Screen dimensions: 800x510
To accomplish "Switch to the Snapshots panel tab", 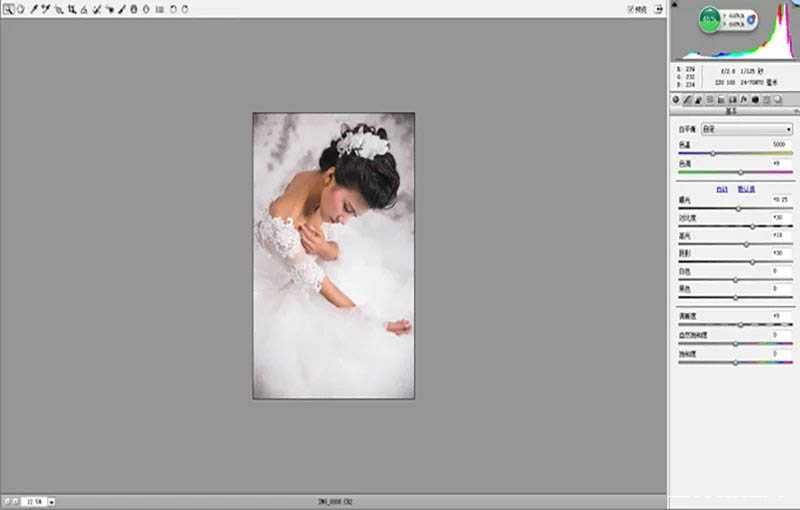I will pos(778,99).
